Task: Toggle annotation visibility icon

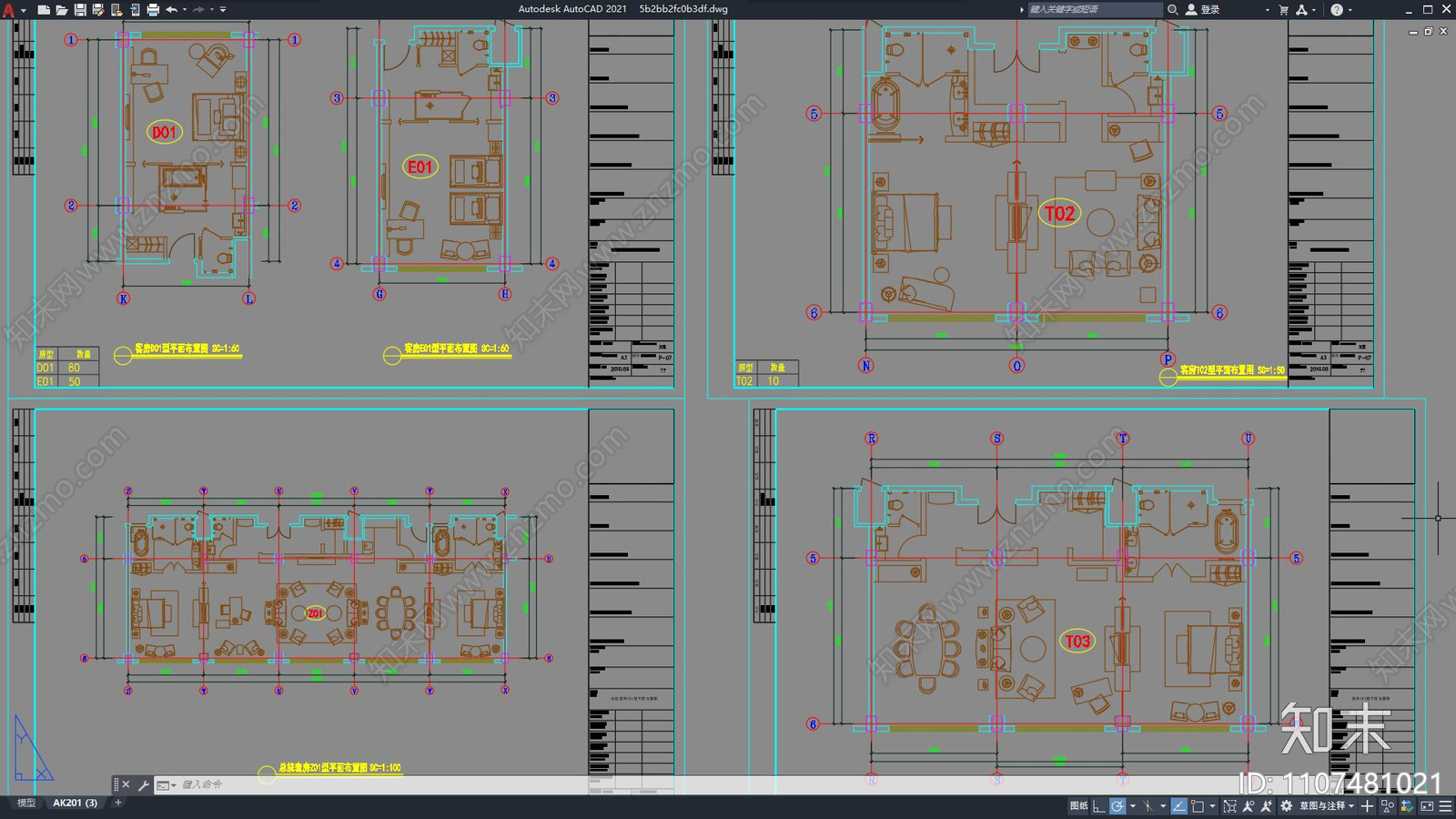Action: (1248, 805)
